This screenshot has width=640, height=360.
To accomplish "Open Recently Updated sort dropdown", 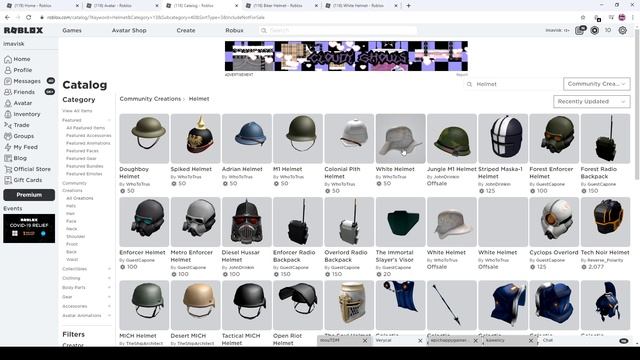I will 591,101.
